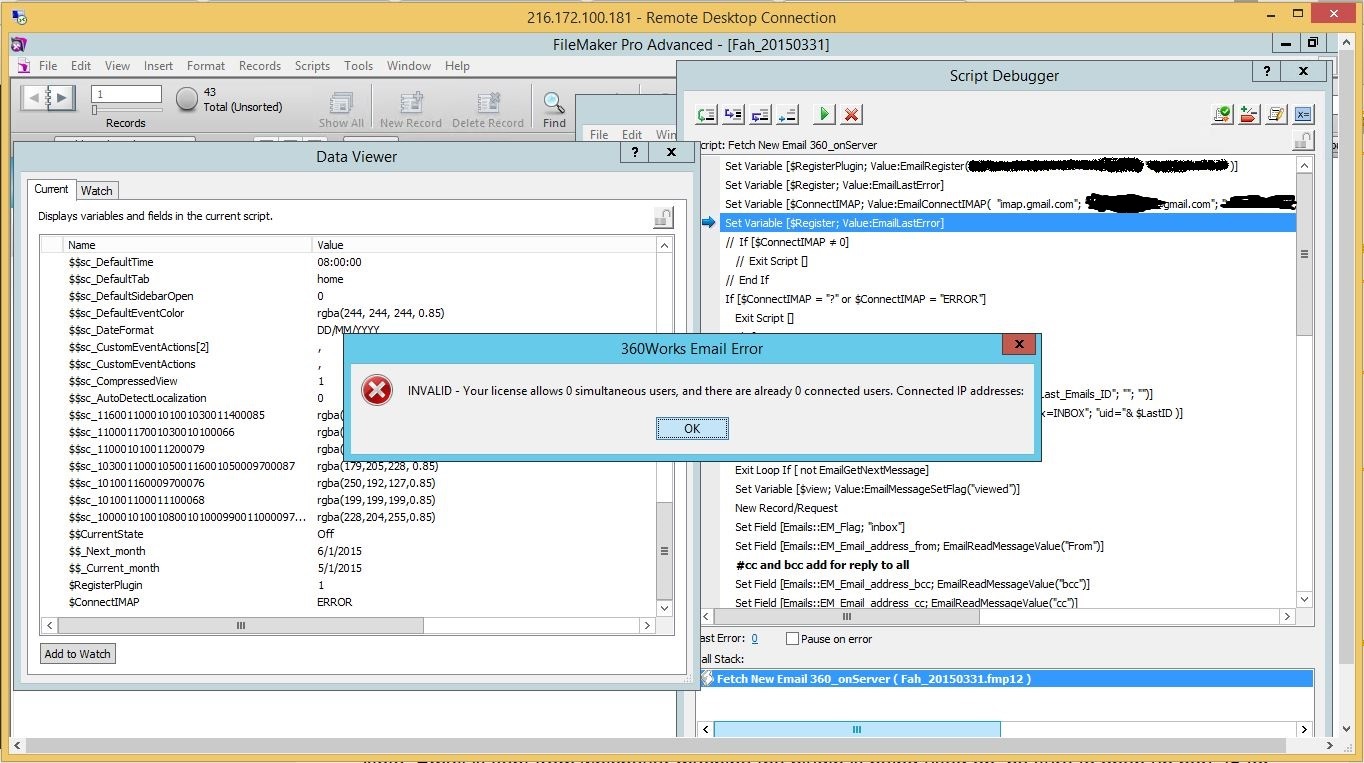
Task: Click the green Continue script play icon
Action: pos(824,115)
